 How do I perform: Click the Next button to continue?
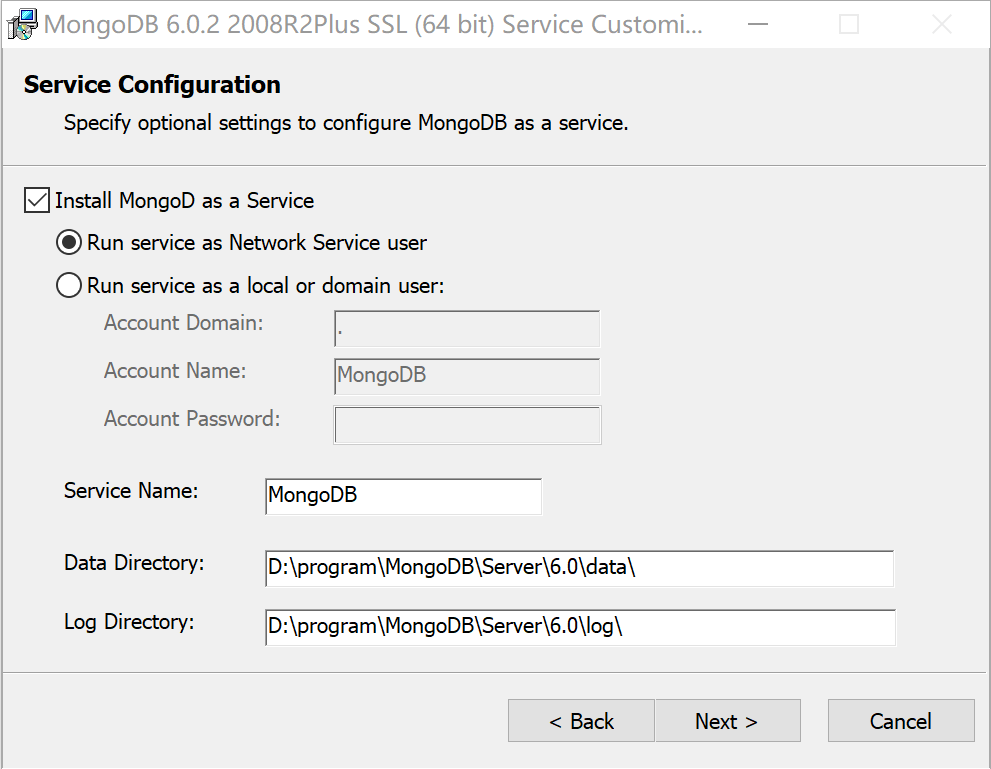pyautogui.click(x=727, y=720)
